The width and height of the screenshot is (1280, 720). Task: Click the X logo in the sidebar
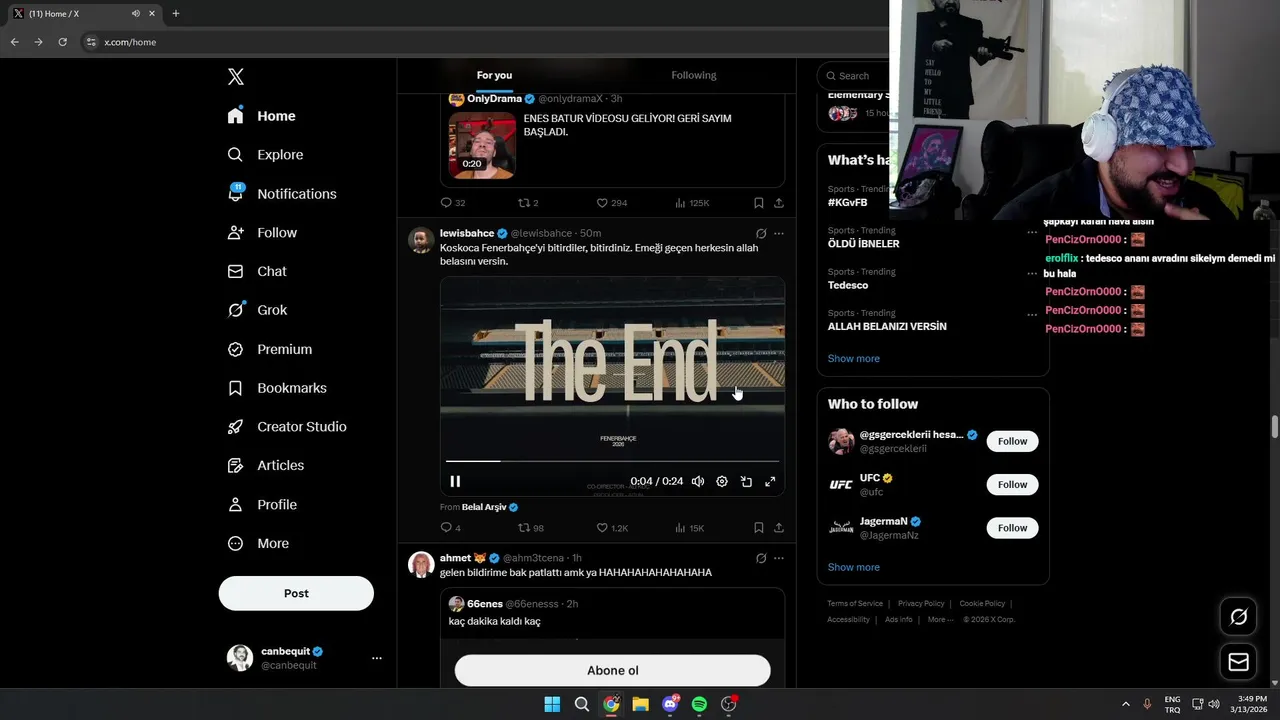tap(235, 77)
